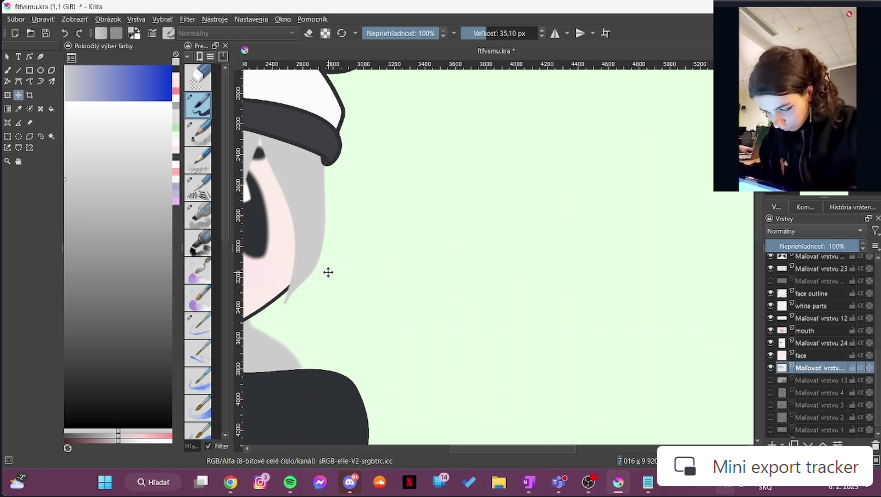Click the Windows Hľadať search box
This screenshot has height=497, width=881.
click(x=153, y=482)
